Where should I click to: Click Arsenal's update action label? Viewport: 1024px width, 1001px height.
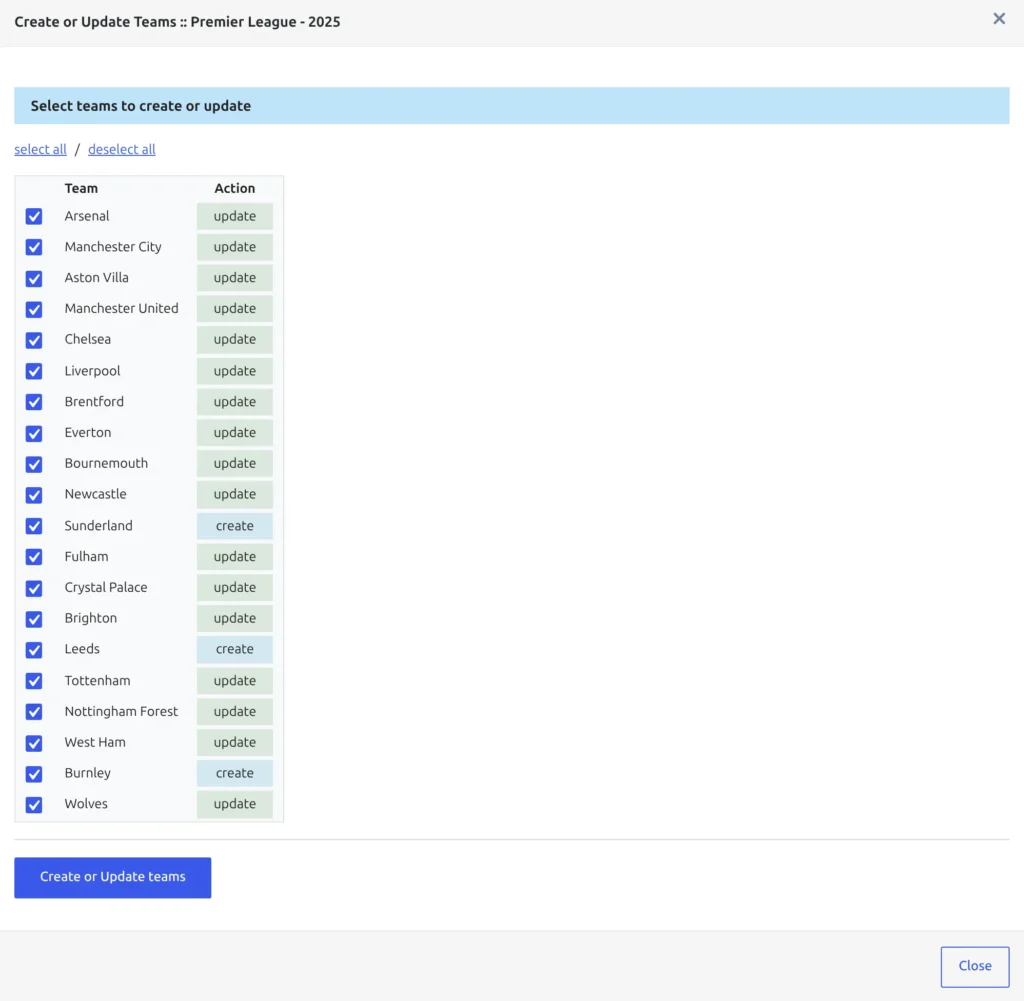234,216
